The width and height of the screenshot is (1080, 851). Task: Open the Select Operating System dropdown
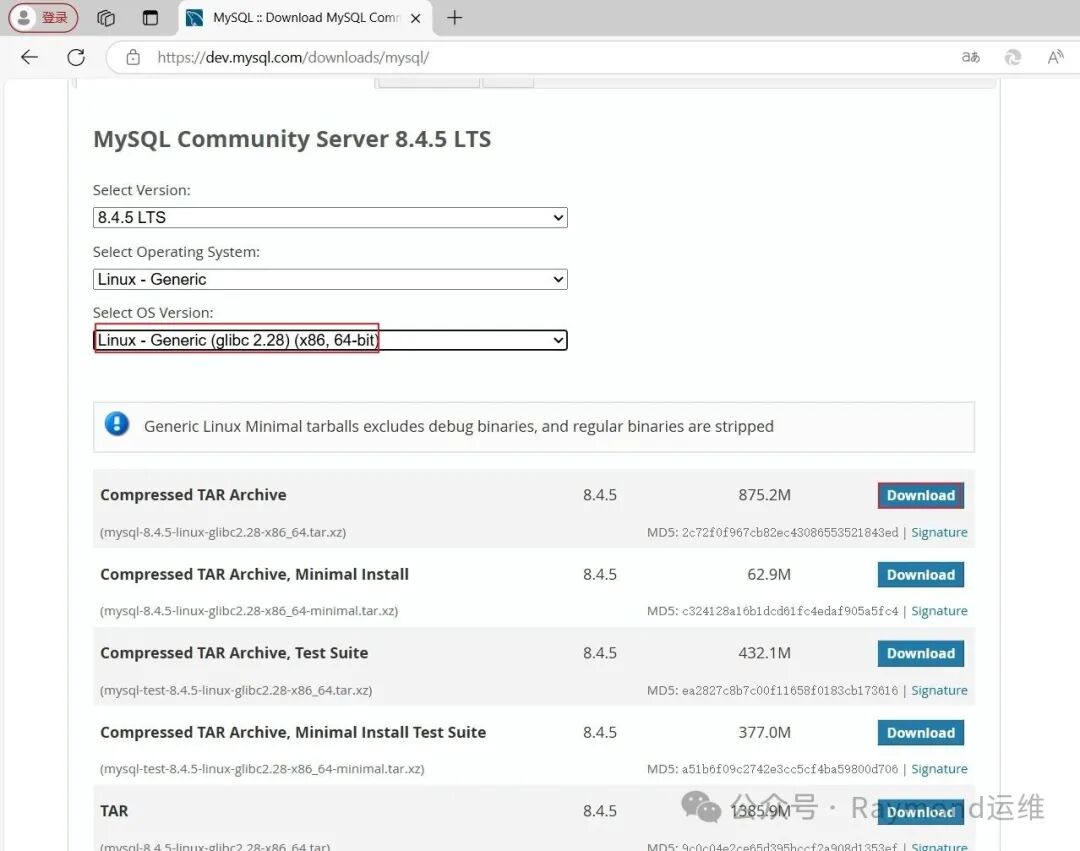[x=330, y=280]
